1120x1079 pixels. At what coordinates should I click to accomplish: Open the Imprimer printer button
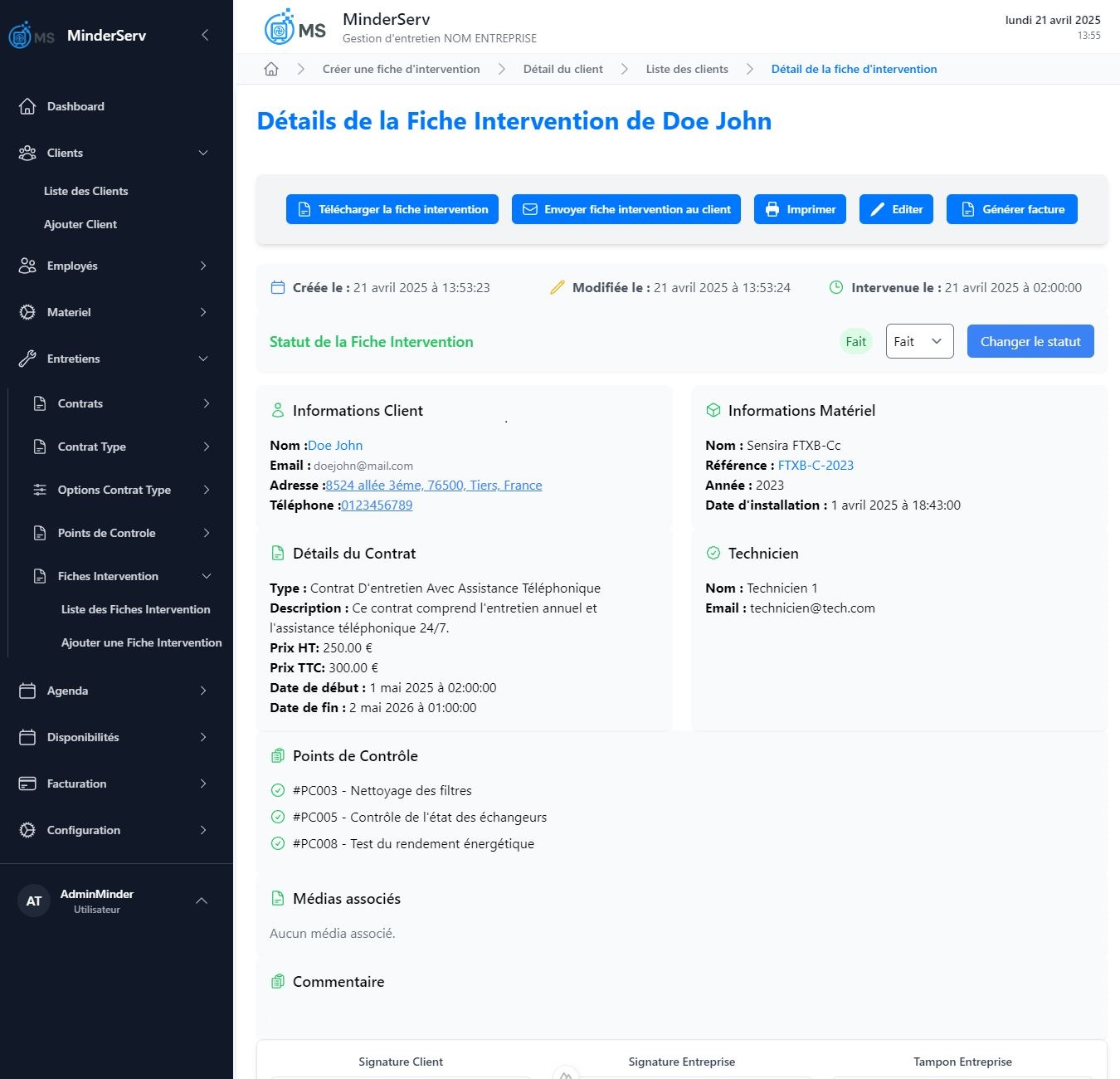click(799, 209)
